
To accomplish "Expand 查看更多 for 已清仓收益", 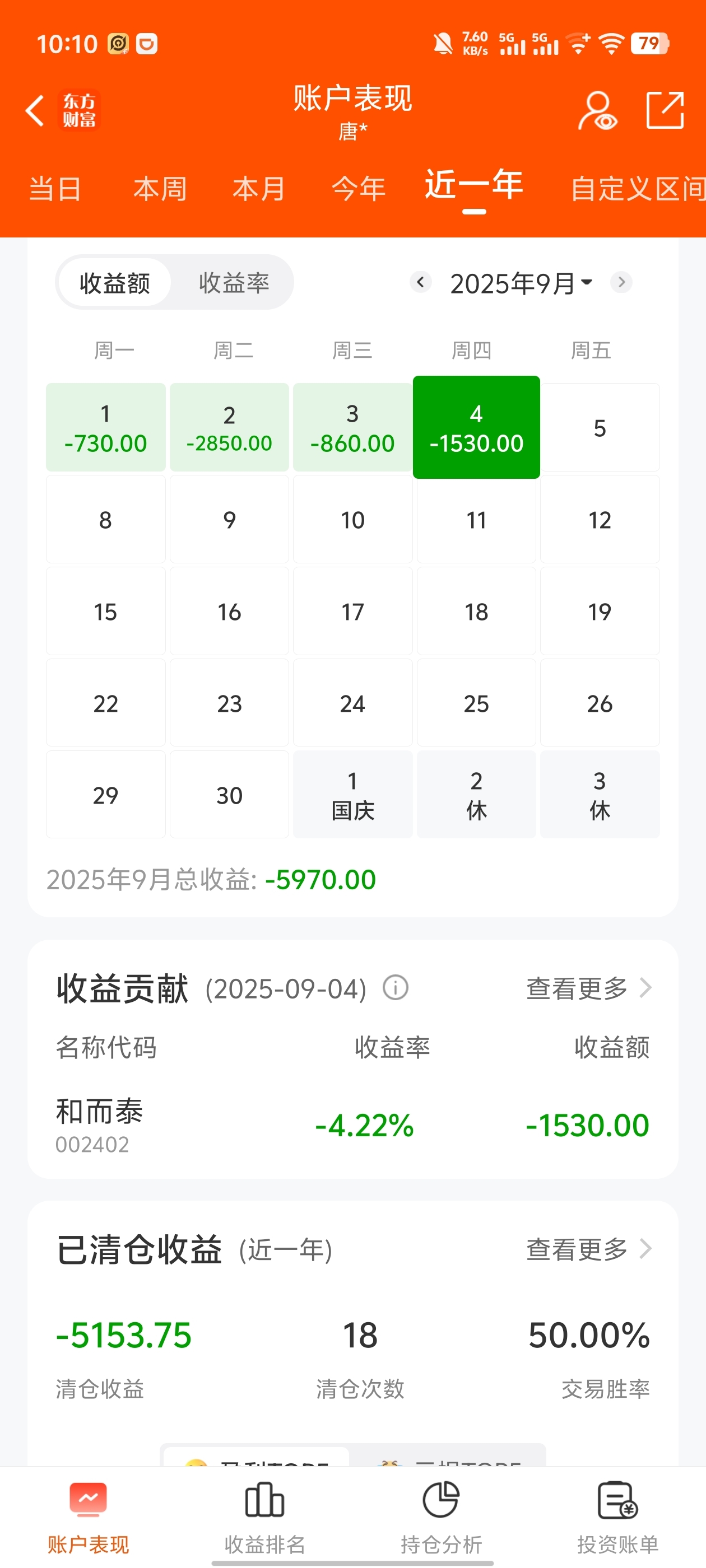I will tap(589, 1249).
